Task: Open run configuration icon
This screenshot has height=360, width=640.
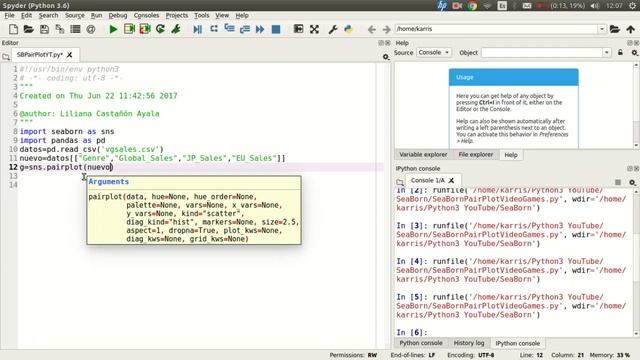Action: click(176, 29)
